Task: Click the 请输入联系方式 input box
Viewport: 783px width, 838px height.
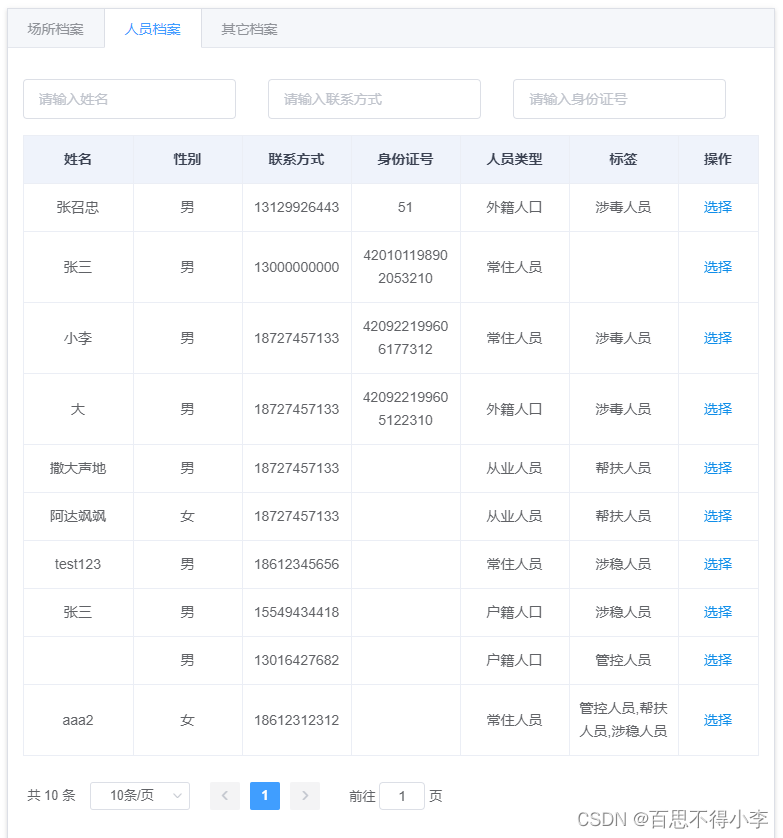Action: click(x=374, y=99)
